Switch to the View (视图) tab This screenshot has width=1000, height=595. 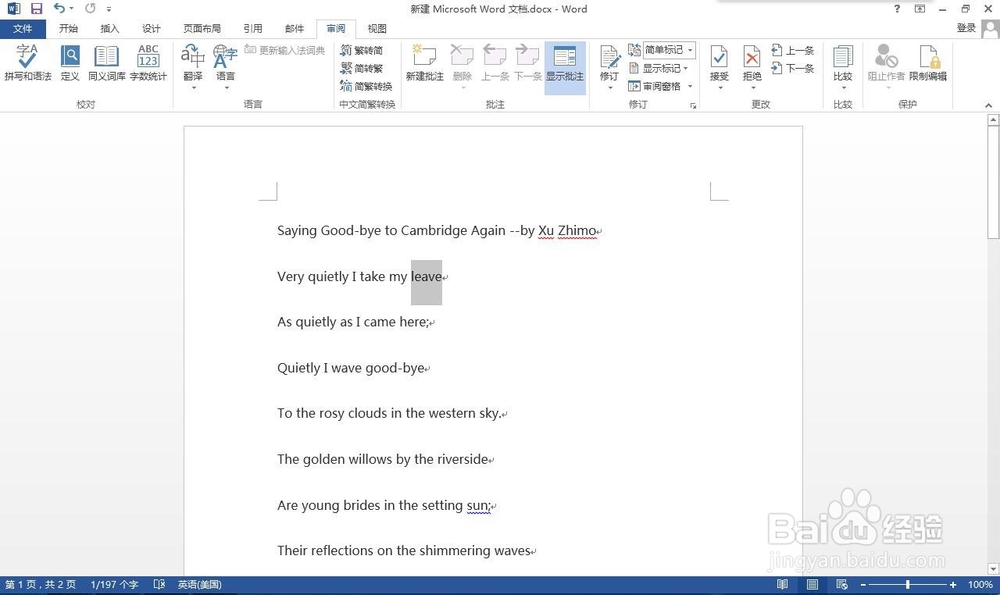(377, 29)
